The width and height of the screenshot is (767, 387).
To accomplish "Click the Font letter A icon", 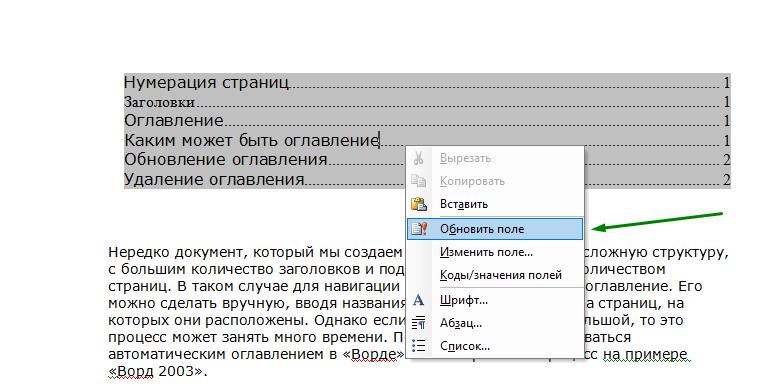I will [x=418, y=300].
